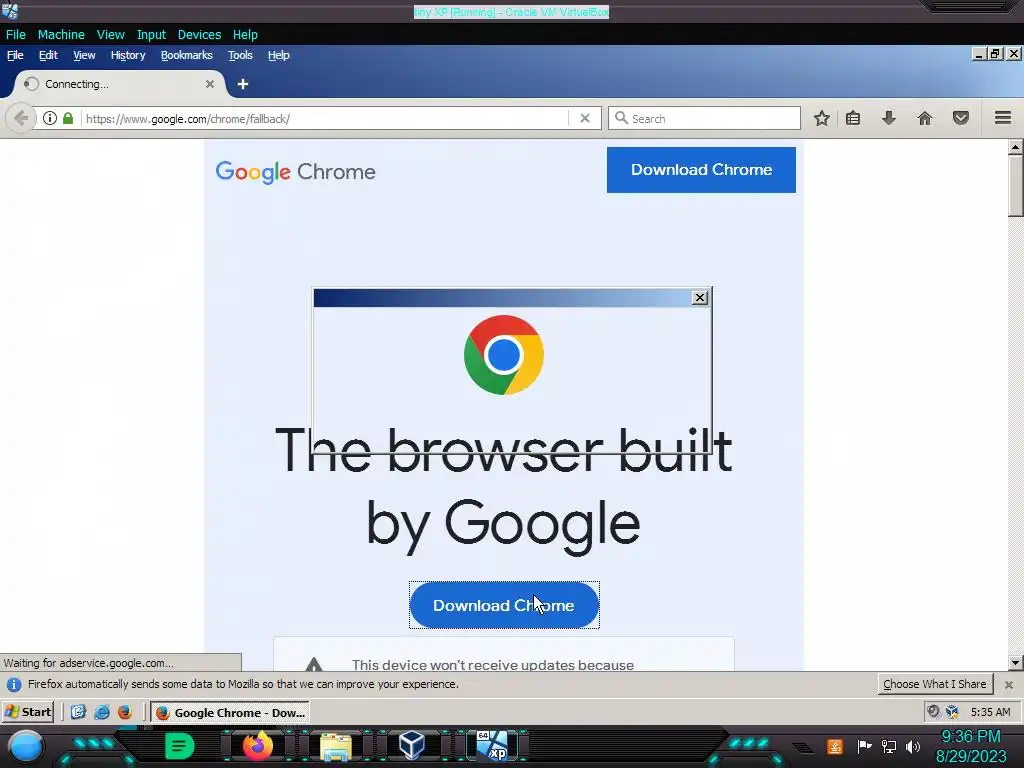This screenshot has height=768, width=1024.
Task: Click XP quick launch show desktop icon
Action: pyautogui.click(x=78, y=712)
